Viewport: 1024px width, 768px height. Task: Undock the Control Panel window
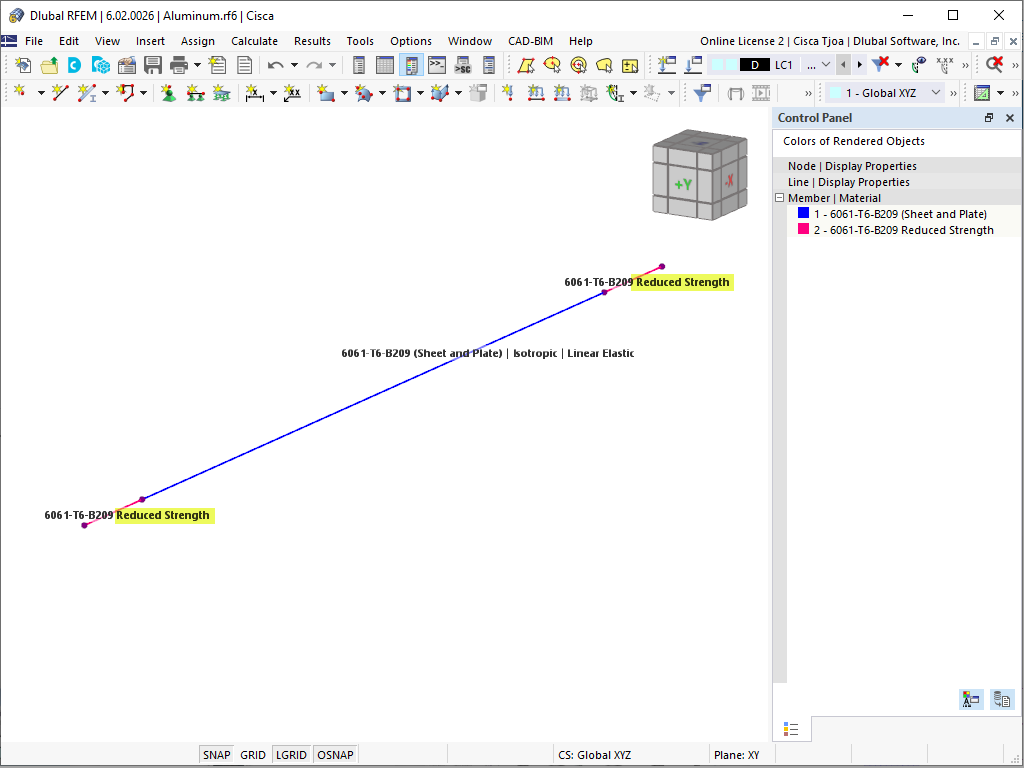pyautogui.click(x=989, y=118)
